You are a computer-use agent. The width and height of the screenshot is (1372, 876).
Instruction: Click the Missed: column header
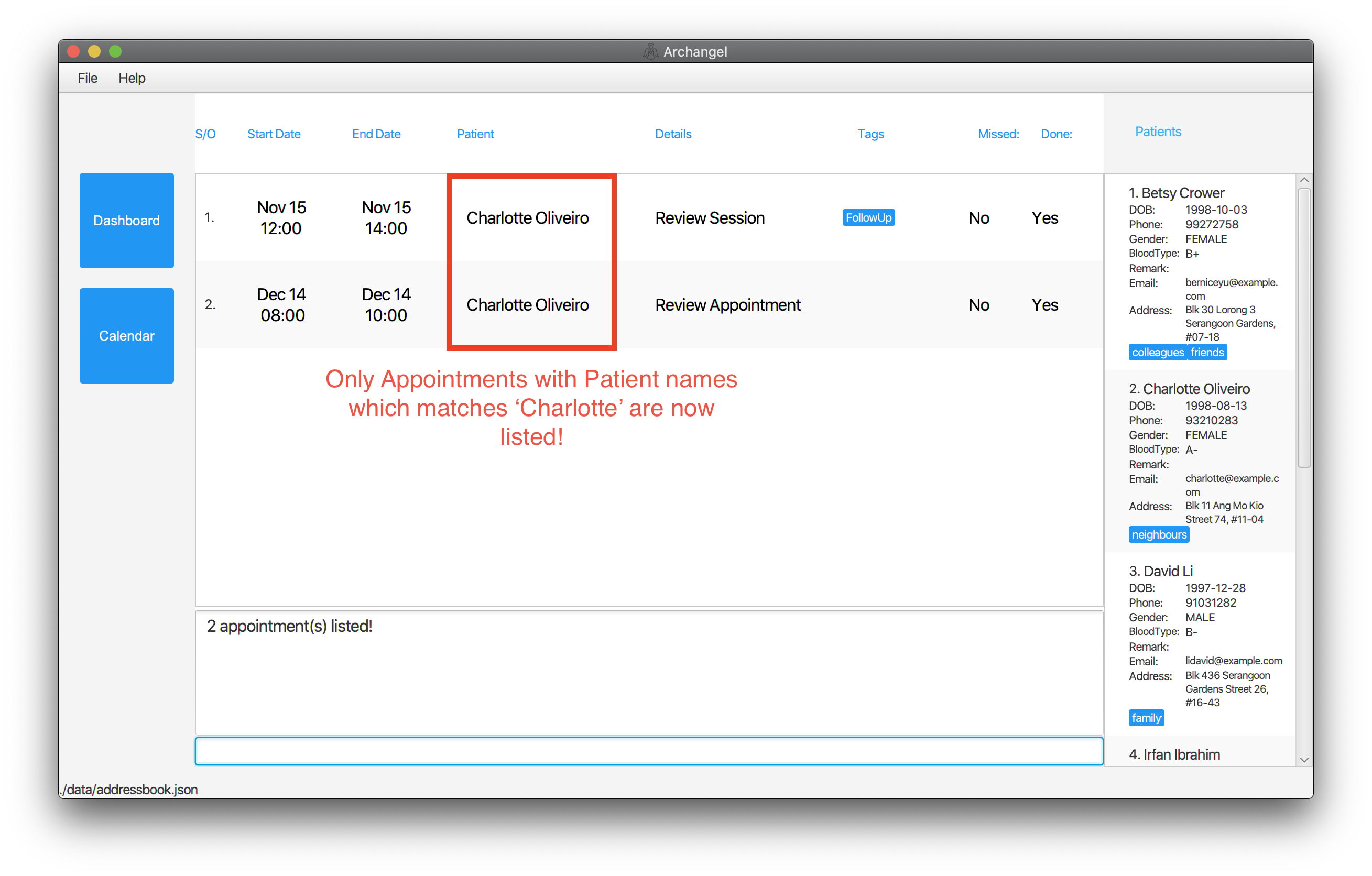coord(998,134)
